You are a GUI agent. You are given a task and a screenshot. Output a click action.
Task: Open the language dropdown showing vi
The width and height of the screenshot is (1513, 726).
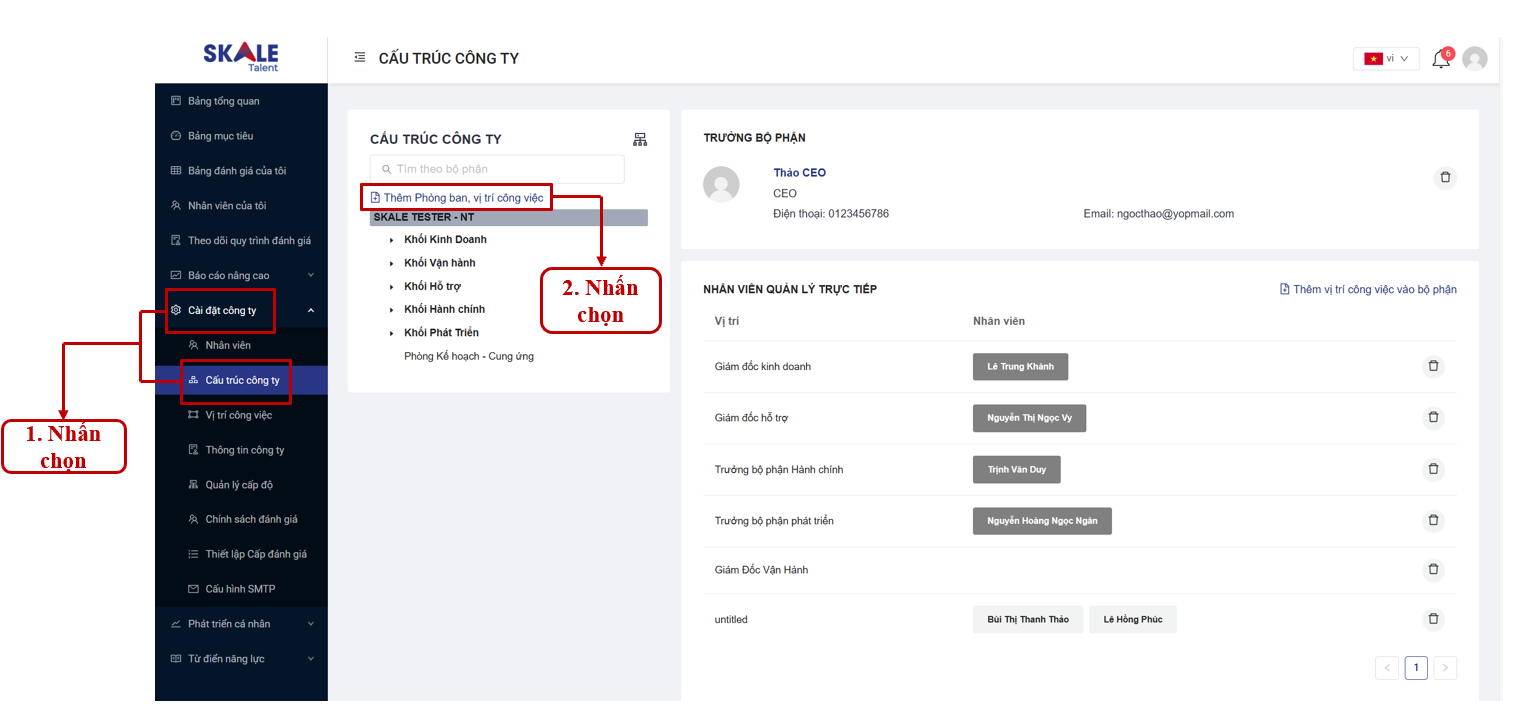click(x=1385, y=59)
